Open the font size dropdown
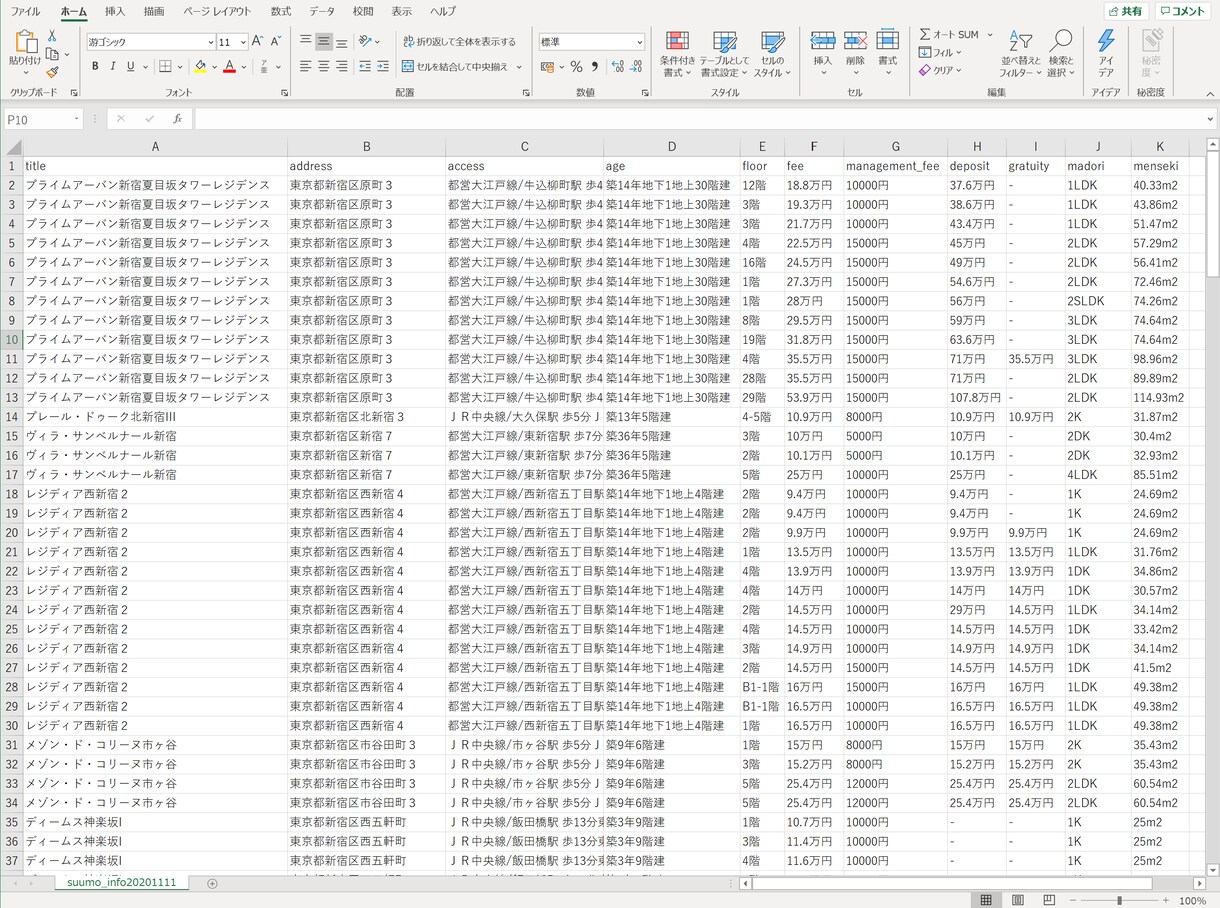This screenshot has height=908, width=1220. tap(241, 42)
